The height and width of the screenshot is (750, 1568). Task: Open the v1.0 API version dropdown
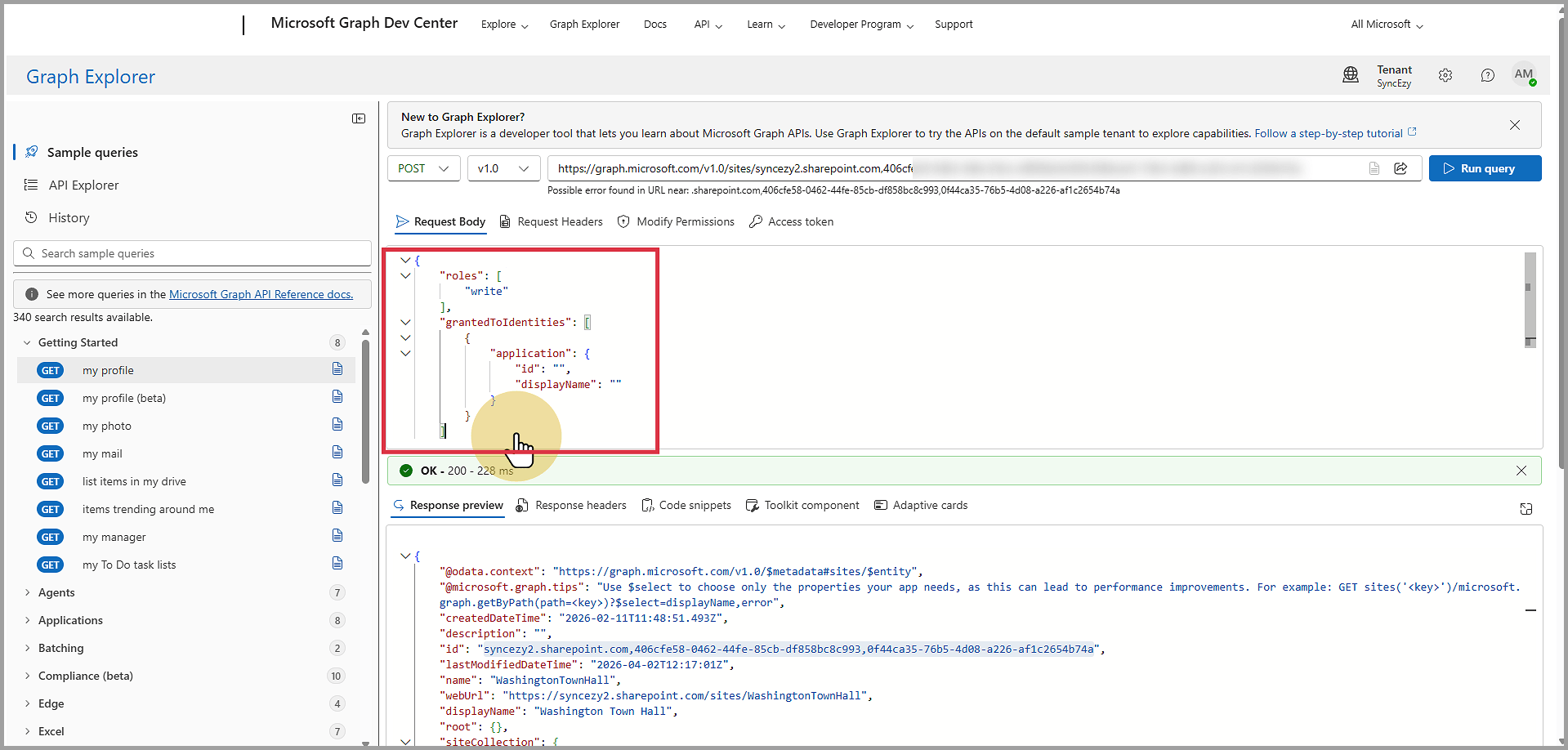click(x=503, y=168)
